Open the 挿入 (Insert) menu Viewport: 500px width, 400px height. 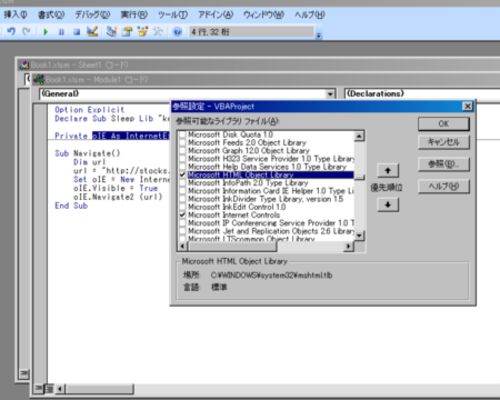(x=15, y=15)
